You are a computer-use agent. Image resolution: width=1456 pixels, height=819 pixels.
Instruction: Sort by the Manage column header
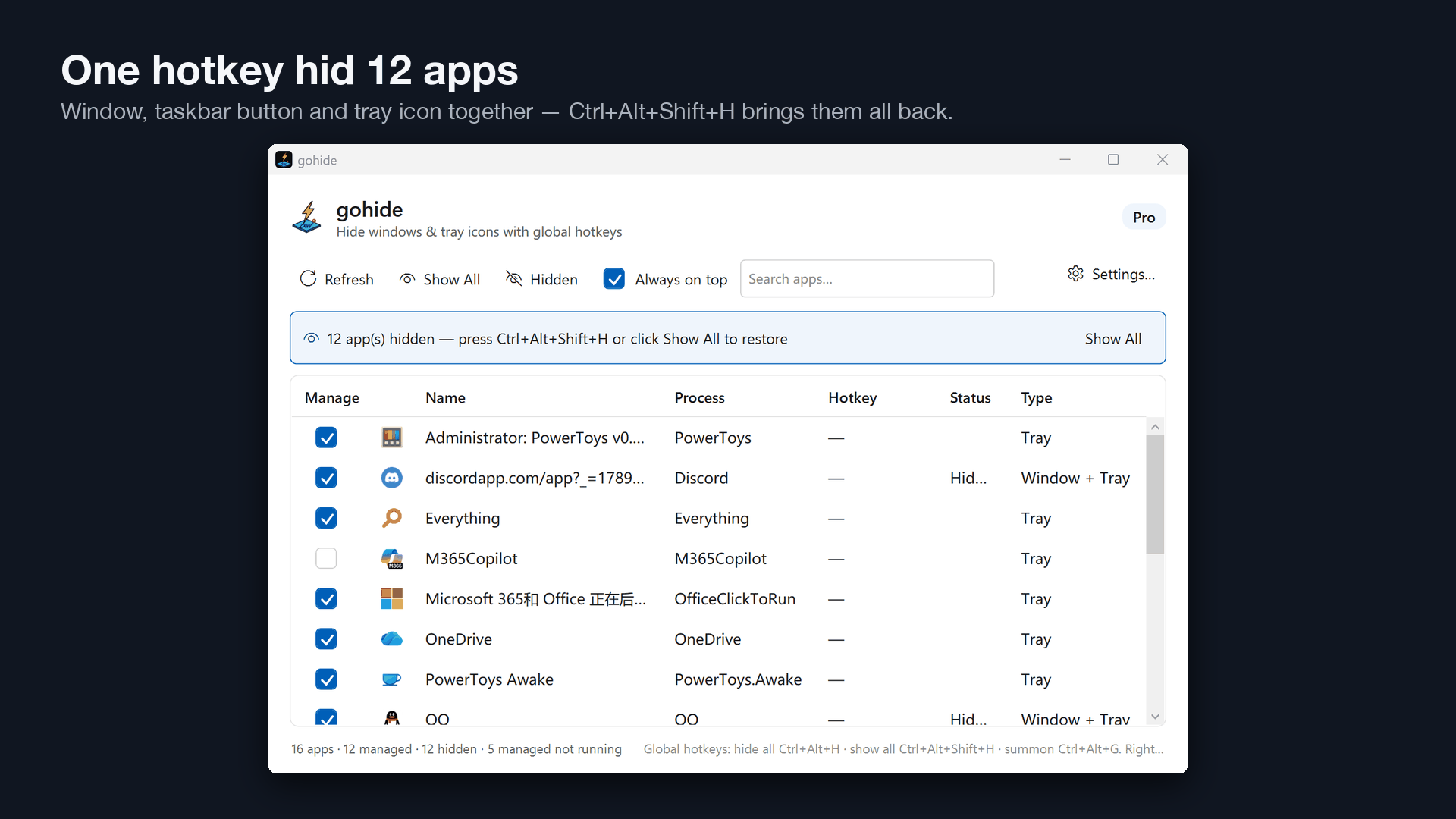coord(331,397)
